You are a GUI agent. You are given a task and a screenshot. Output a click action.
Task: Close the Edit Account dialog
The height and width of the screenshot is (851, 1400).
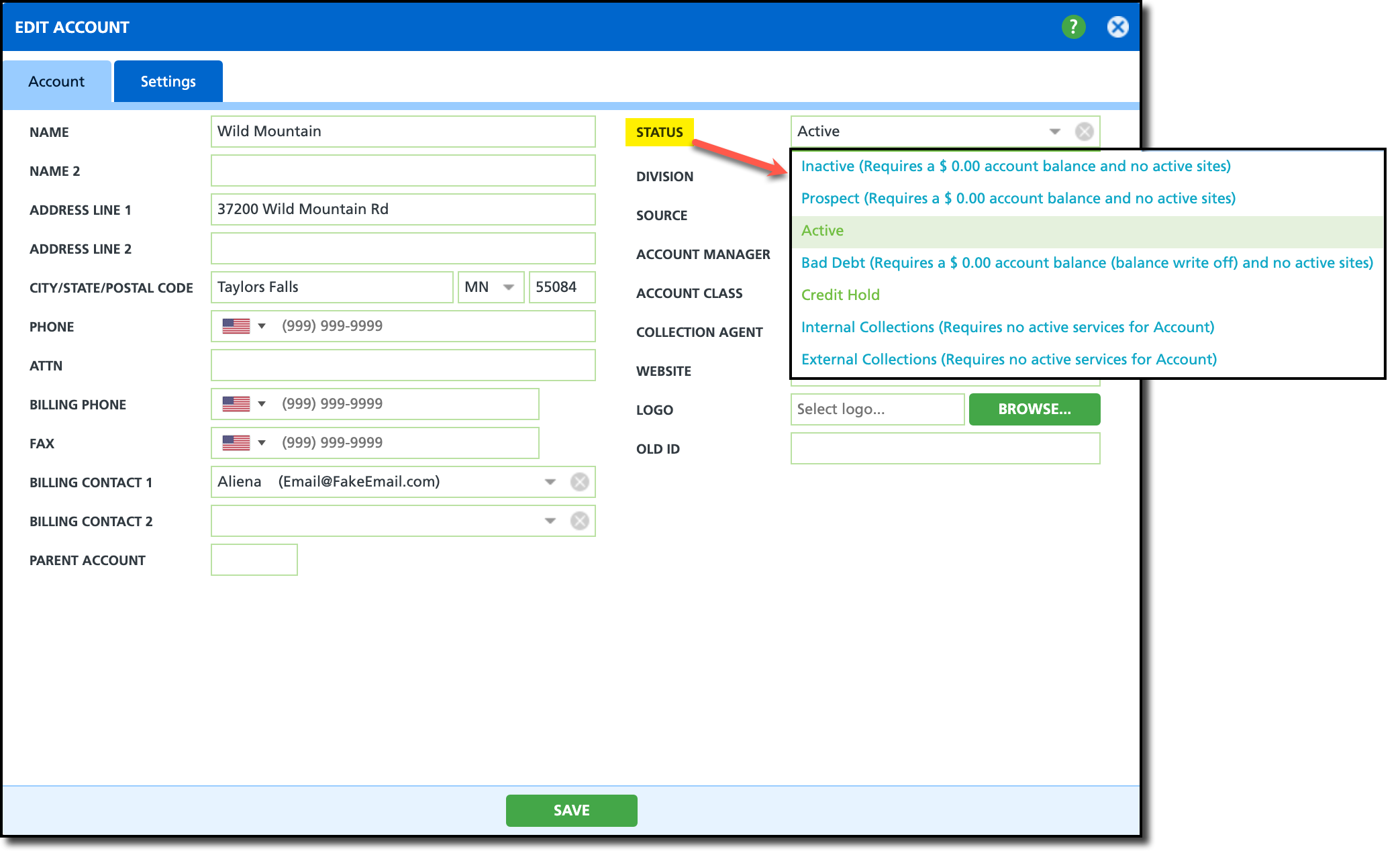click(x=1117, y=27)
